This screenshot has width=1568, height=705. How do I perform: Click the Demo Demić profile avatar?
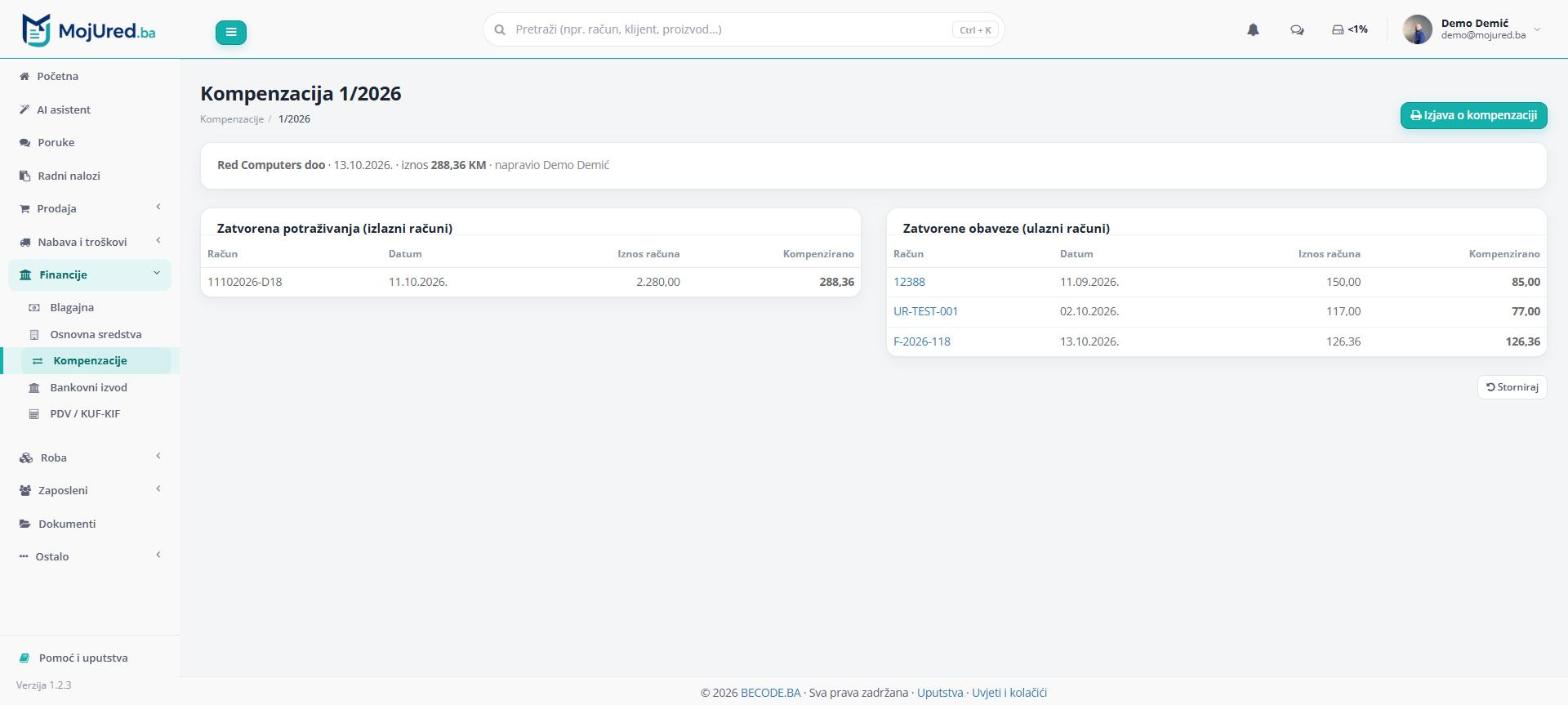[x=1417, y=30]
